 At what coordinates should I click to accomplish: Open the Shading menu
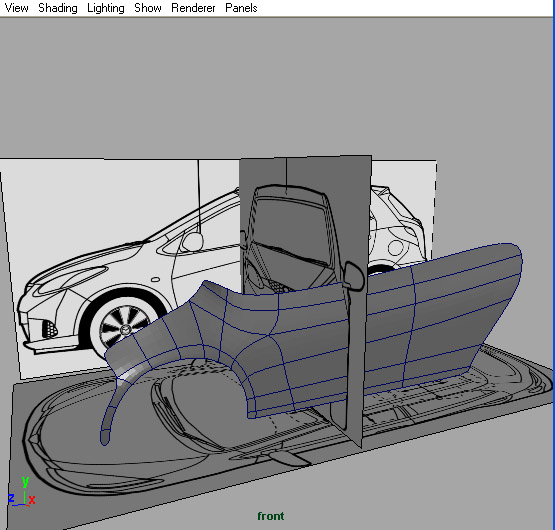(58, 8)
